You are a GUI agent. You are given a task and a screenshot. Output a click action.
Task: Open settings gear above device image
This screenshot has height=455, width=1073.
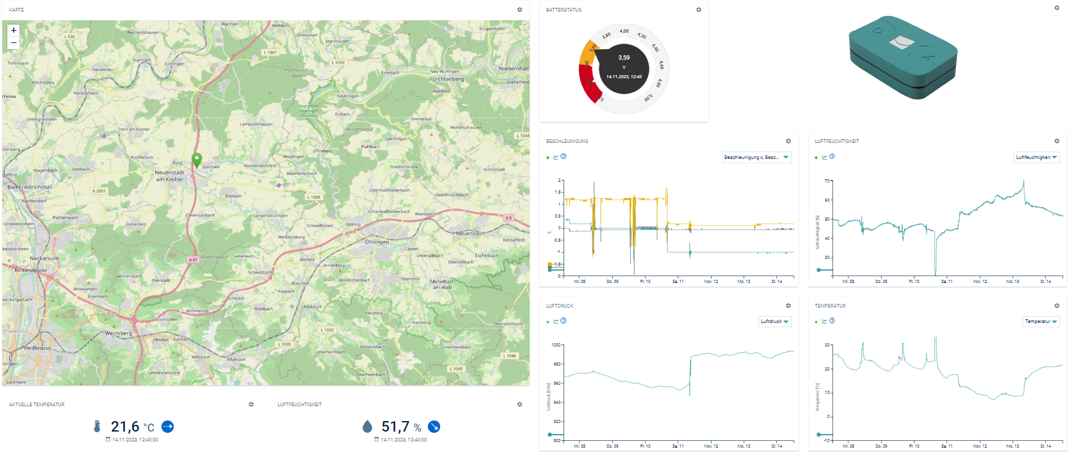click(1057, 8)
